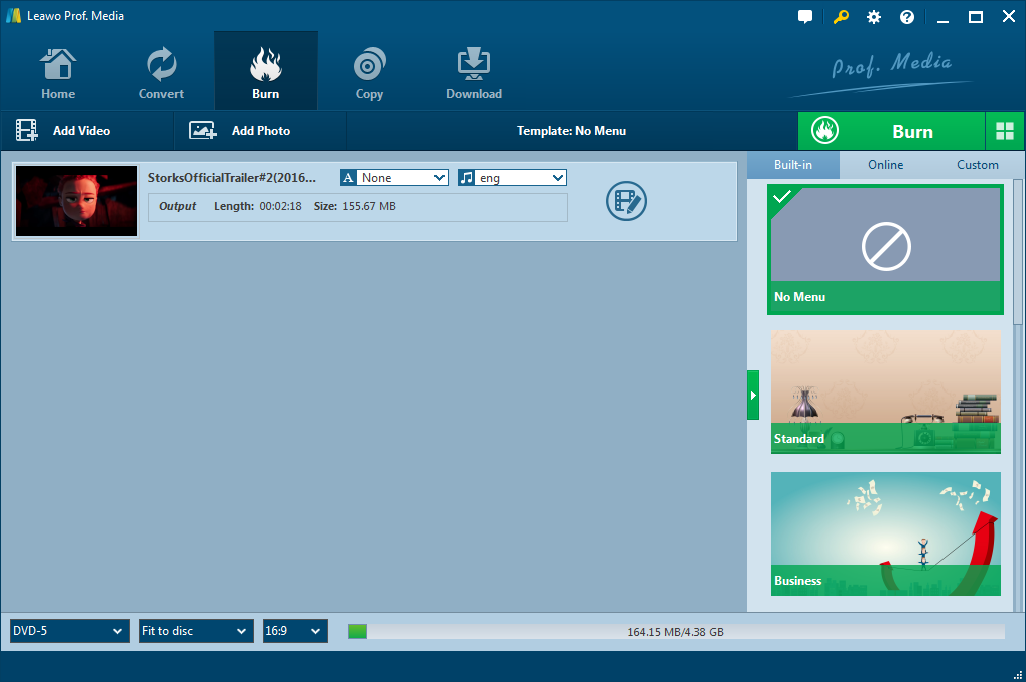Toggle the grid layout icon beside Burn
This screenshot has height=682, width=1026.
click(x=1005, y=131)
